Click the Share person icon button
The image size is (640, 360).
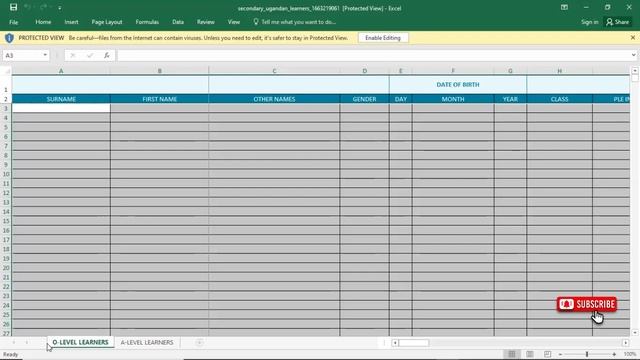click(x=618, y=22)
